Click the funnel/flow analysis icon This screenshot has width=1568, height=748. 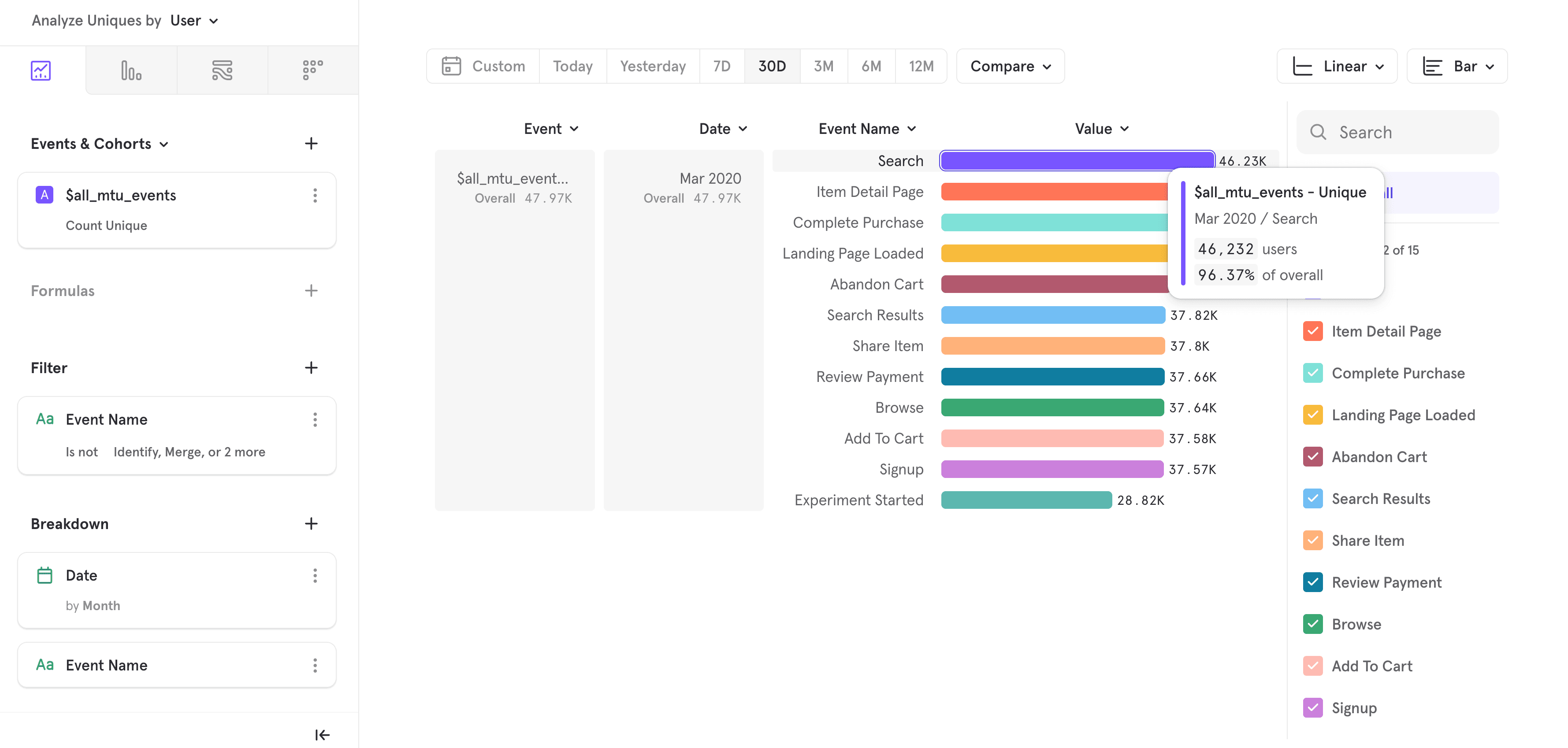coord(223,70)
